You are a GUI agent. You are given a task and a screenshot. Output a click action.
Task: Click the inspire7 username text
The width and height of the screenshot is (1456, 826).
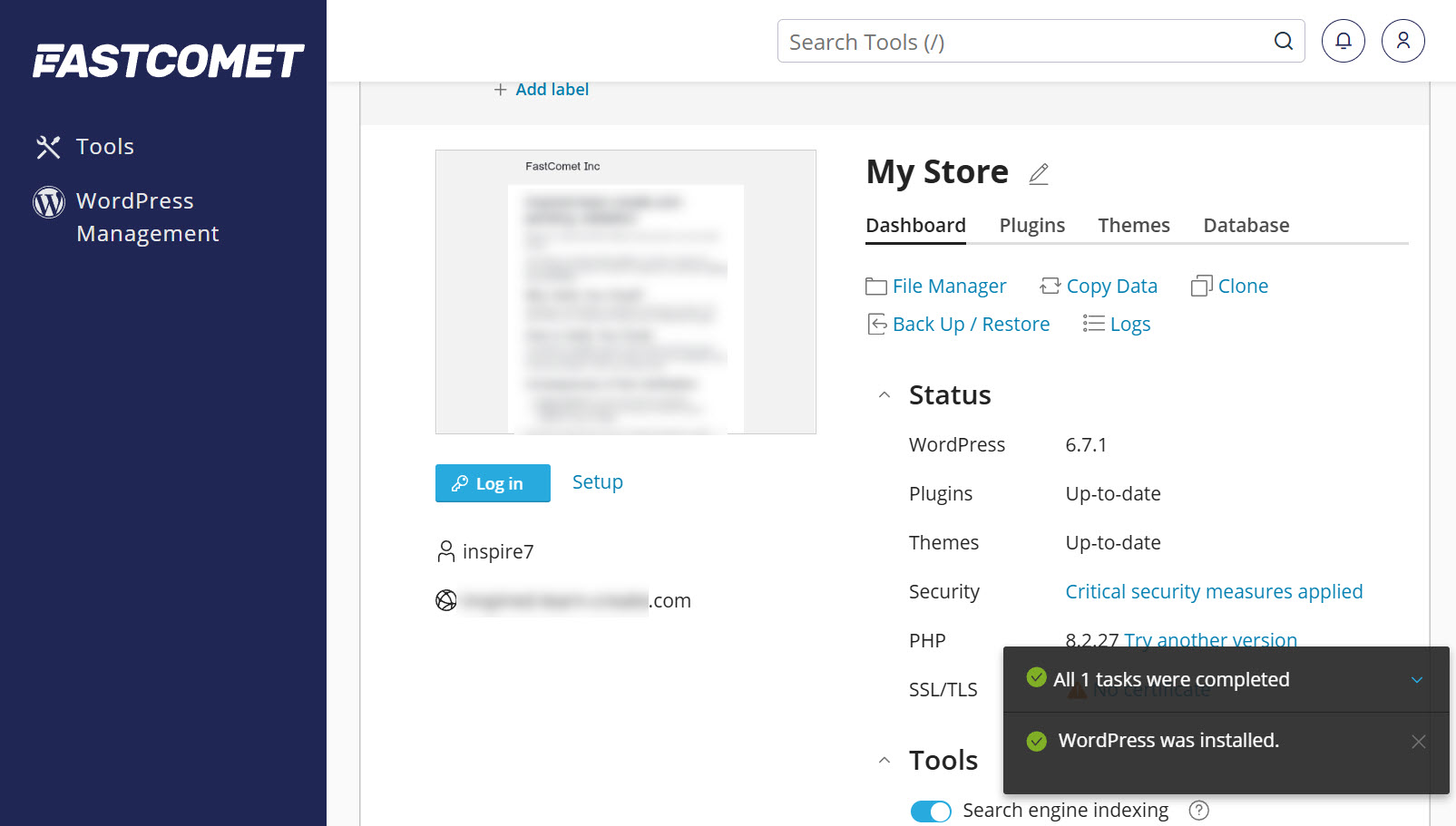tap(498, 552)
